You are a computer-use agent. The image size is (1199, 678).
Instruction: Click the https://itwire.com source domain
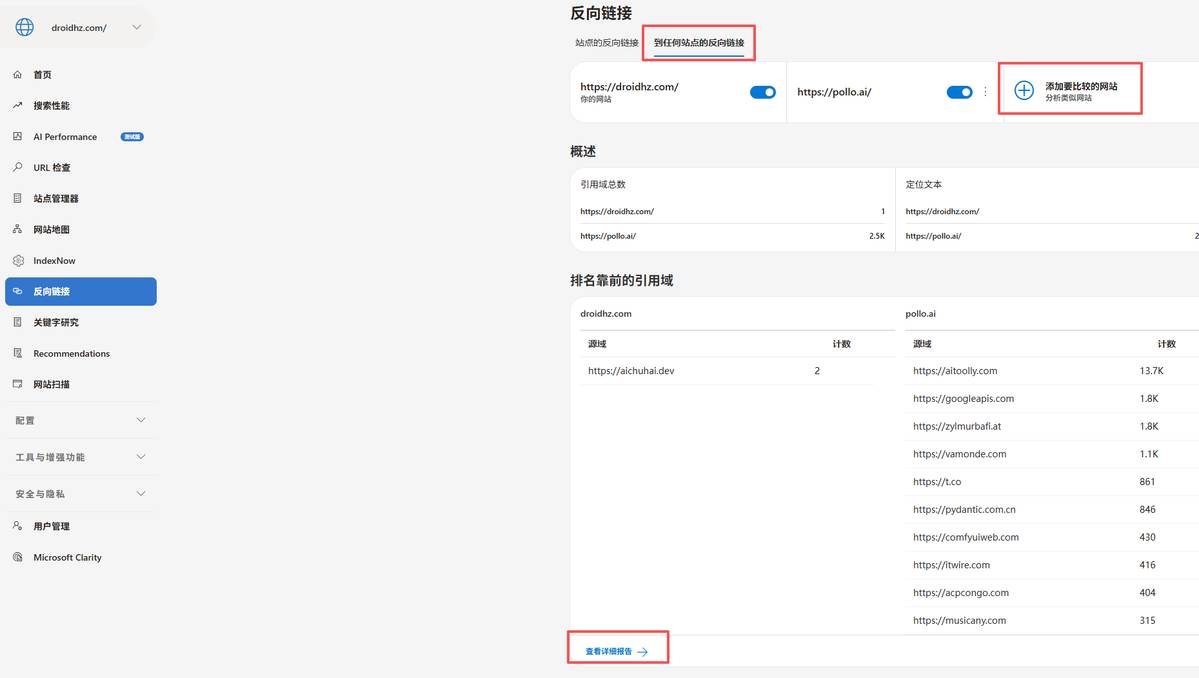pyautogui.click(x=951, y=565)
